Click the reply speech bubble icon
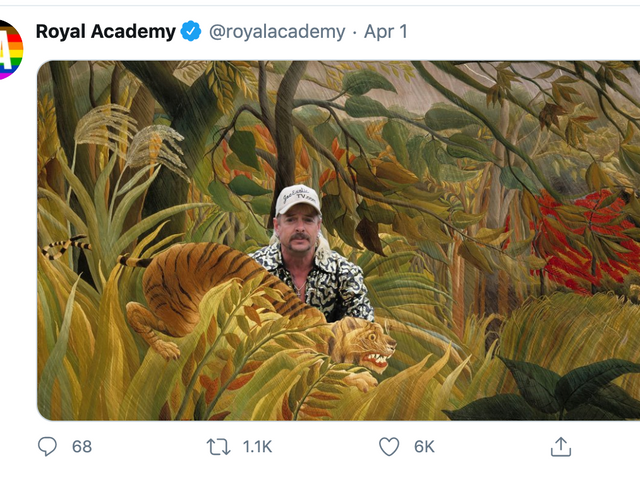This screenshot has height=480, width=640. pos(47,446)
